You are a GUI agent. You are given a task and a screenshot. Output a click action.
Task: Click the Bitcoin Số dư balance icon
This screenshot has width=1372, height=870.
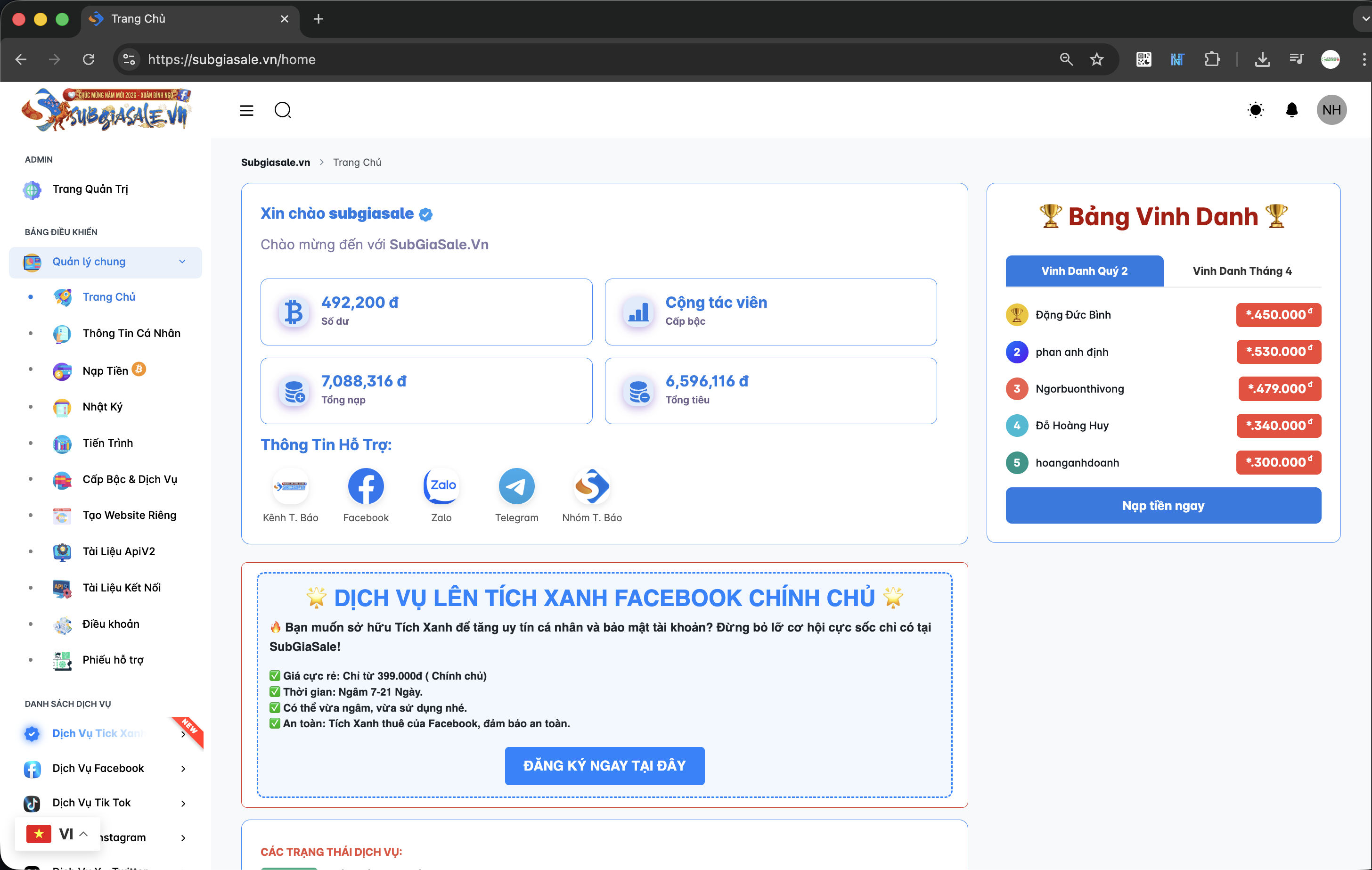coord(294,312)
